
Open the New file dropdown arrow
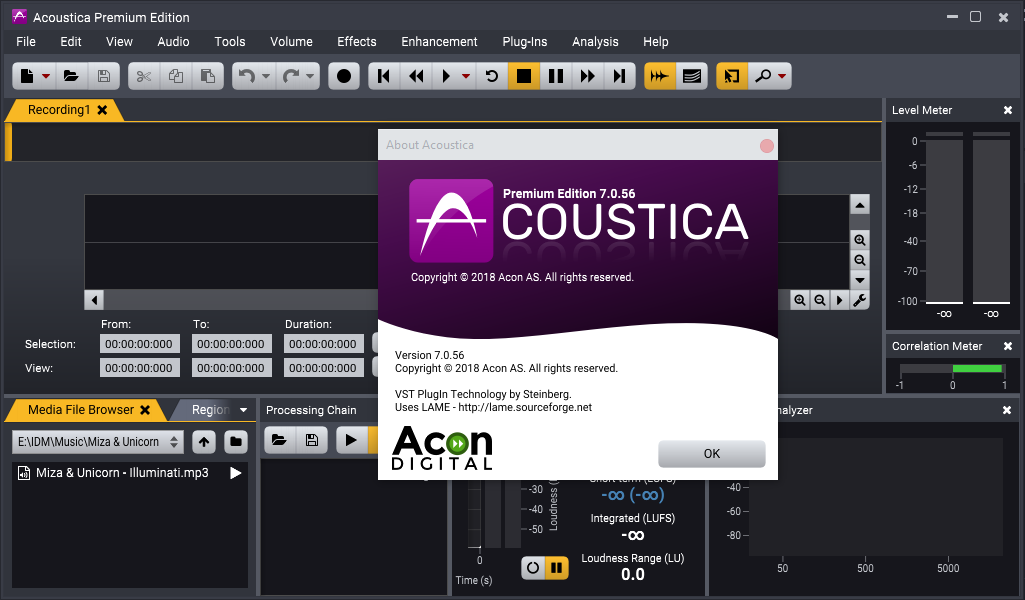point(46,76)
